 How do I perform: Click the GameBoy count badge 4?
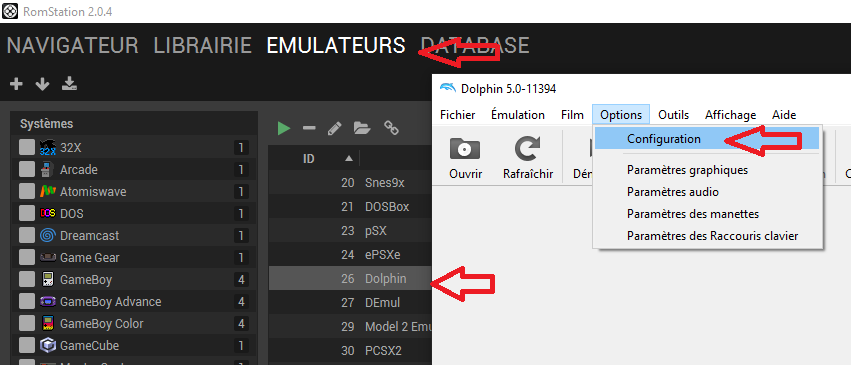click(242, 280)
